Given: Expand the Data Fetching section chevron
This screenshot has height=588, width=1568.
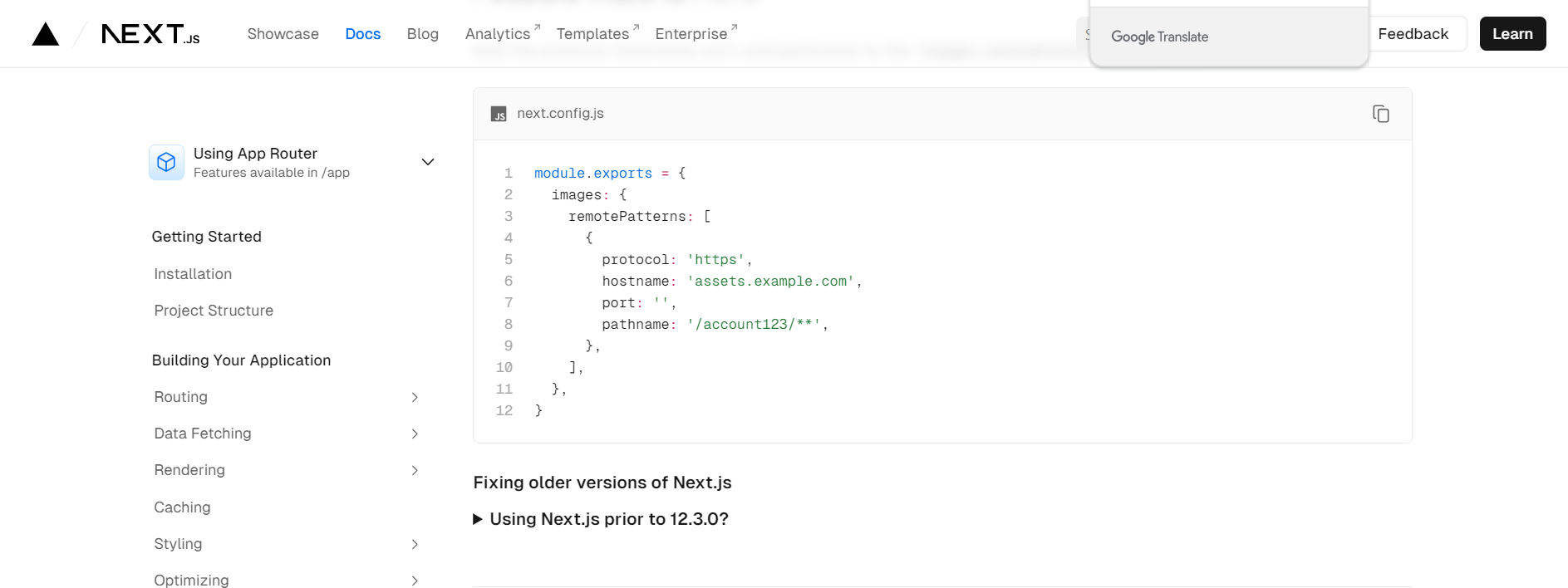Looking at the screenshot, I should point(415,434).
